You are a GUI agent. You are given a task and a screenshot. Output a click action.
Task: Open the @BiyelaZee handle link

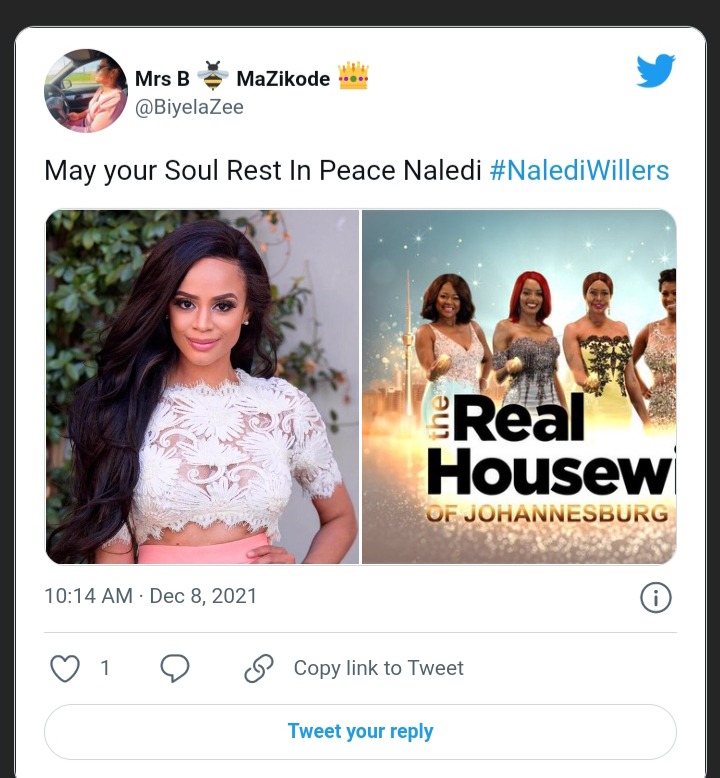pos(189,107)
